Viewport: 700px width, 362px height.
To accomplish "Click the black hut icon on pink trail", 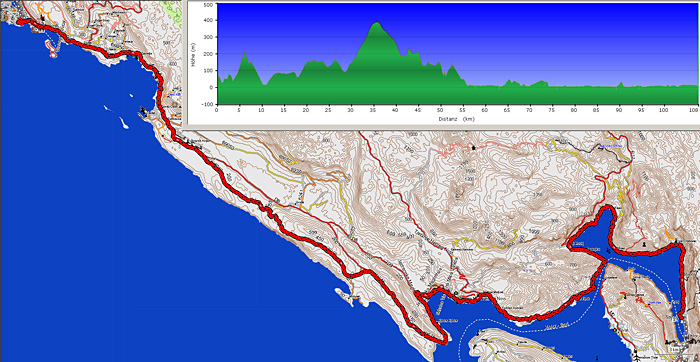I will [x=474, y=147].
